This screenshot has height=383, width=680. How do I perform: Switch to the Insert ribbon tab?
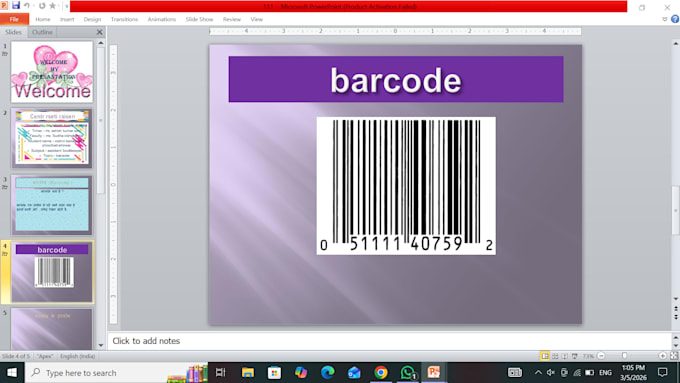tap(67, 19)
